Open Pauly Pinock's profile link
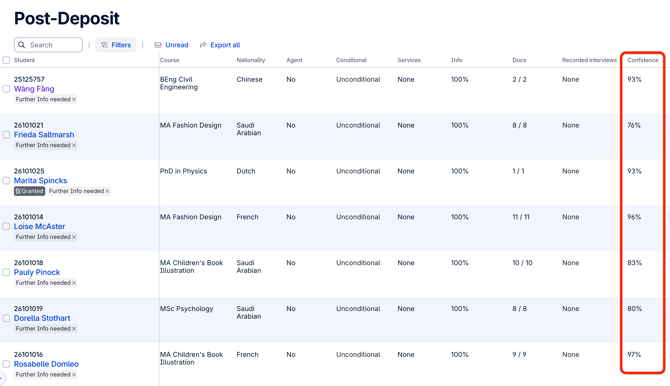 (x=37, y=272)
